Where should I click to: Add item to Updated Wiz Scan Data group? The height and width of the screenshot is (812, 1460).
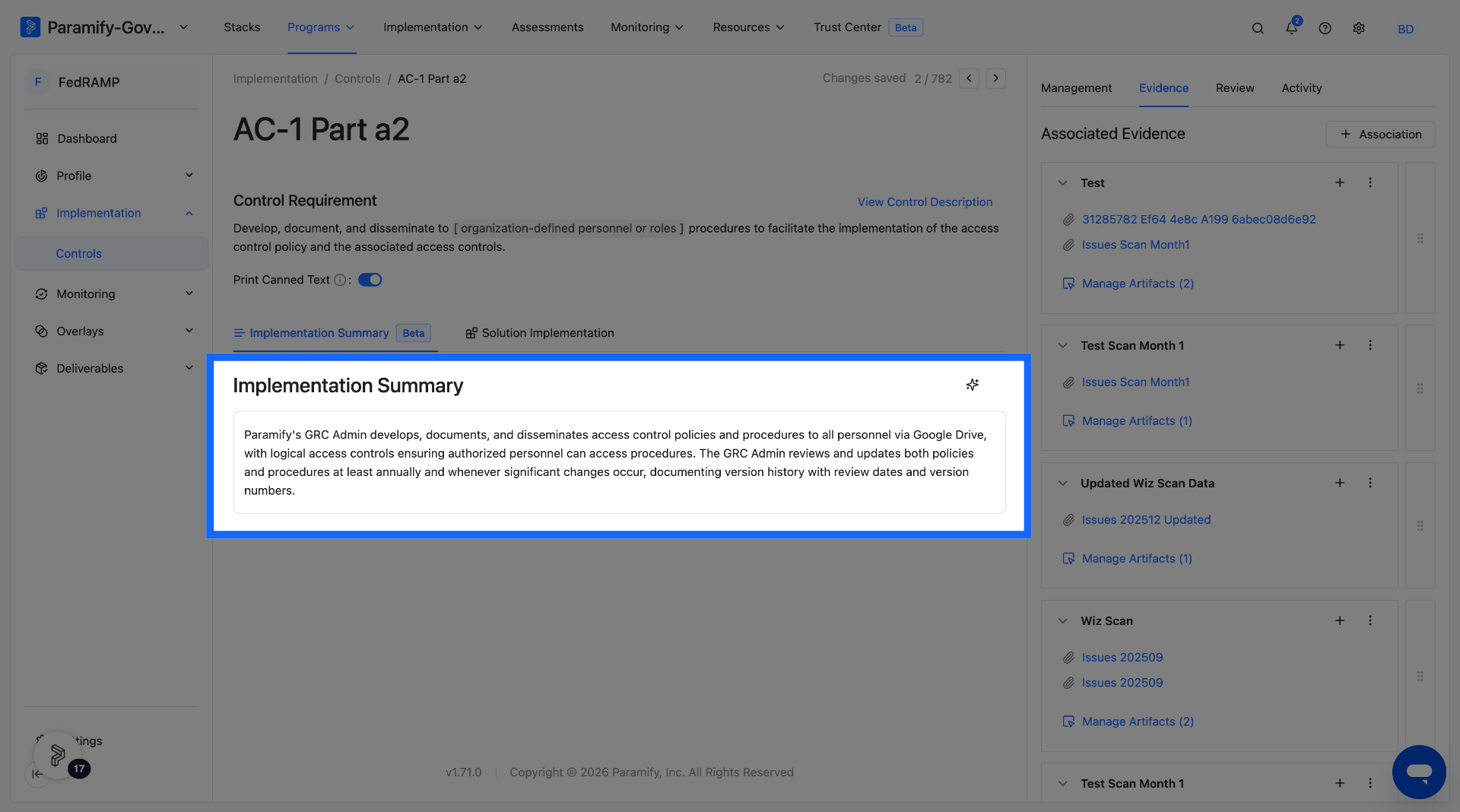point(1340,483)
